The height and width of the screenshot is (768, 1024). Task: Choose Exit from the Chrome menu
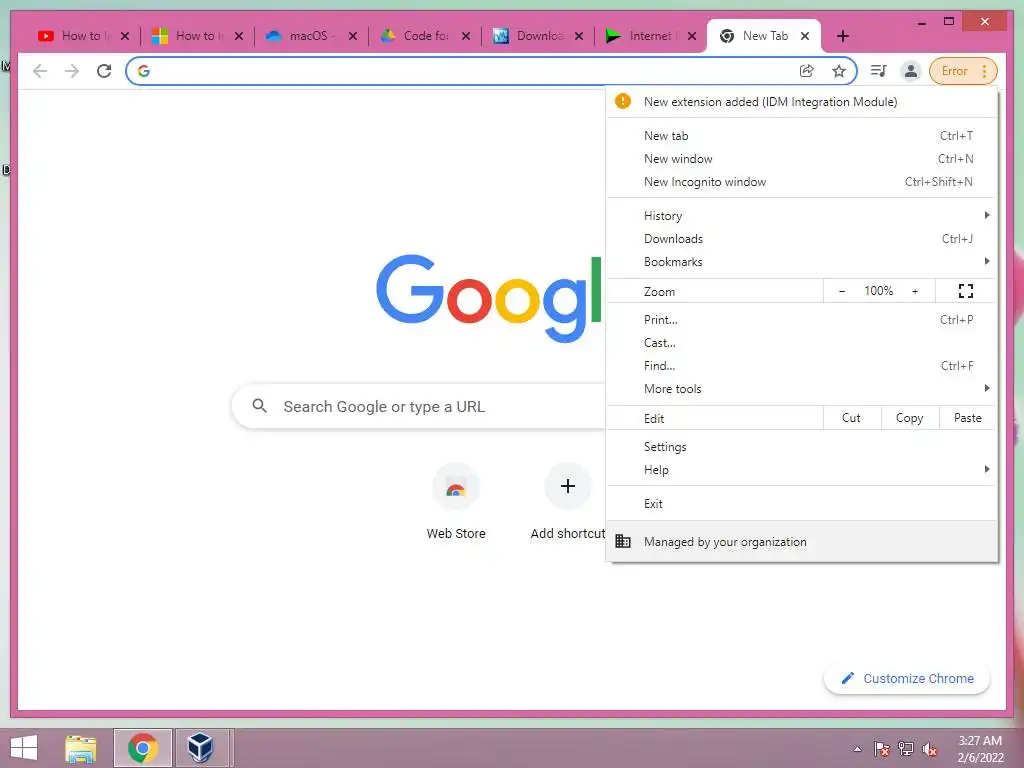click(802, 504)
